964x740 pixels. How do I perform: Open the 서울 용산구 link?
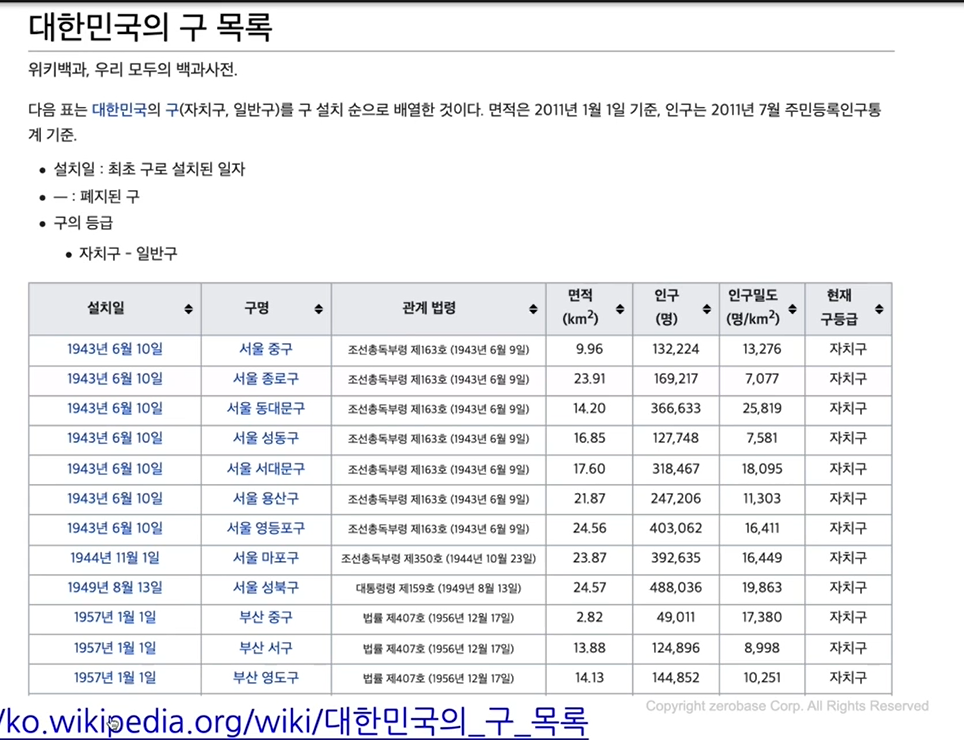click(266, 498)
